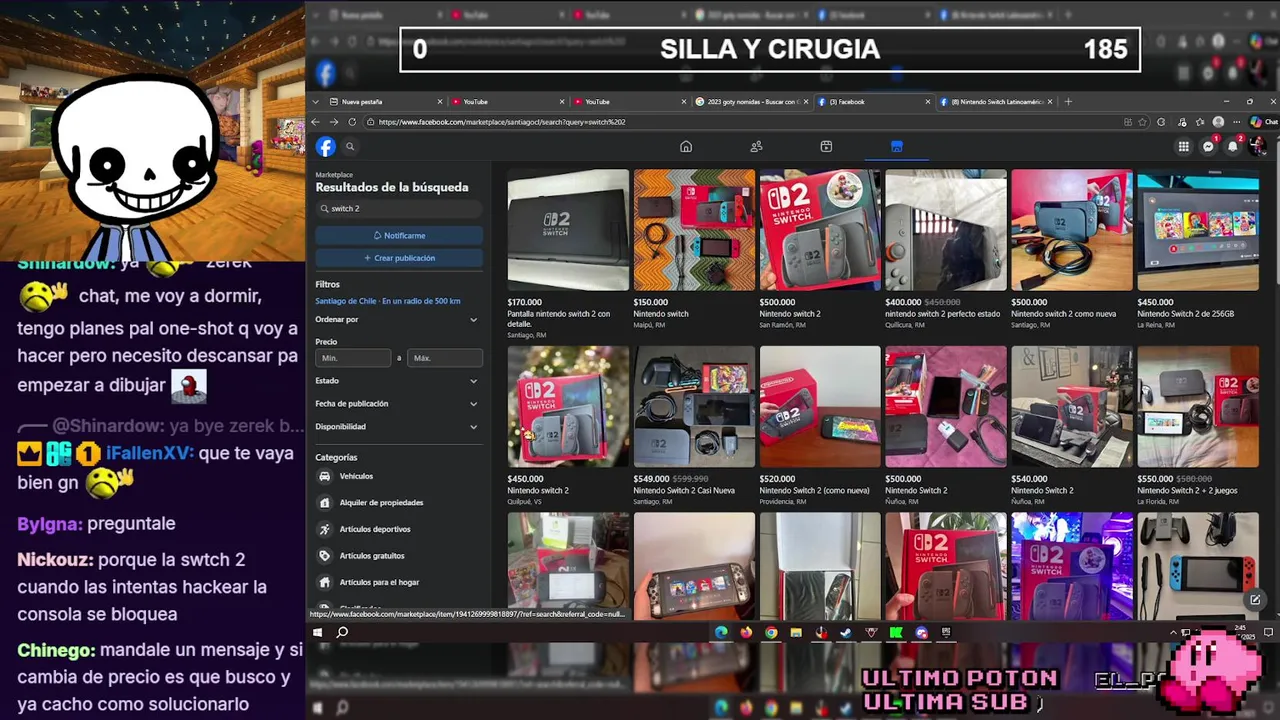Image resolution: width=1280 pixels, height=720 pixels.
Task: Open $549.000 Switch 2 Casi Nueva listing
Action: pos(694,426)
